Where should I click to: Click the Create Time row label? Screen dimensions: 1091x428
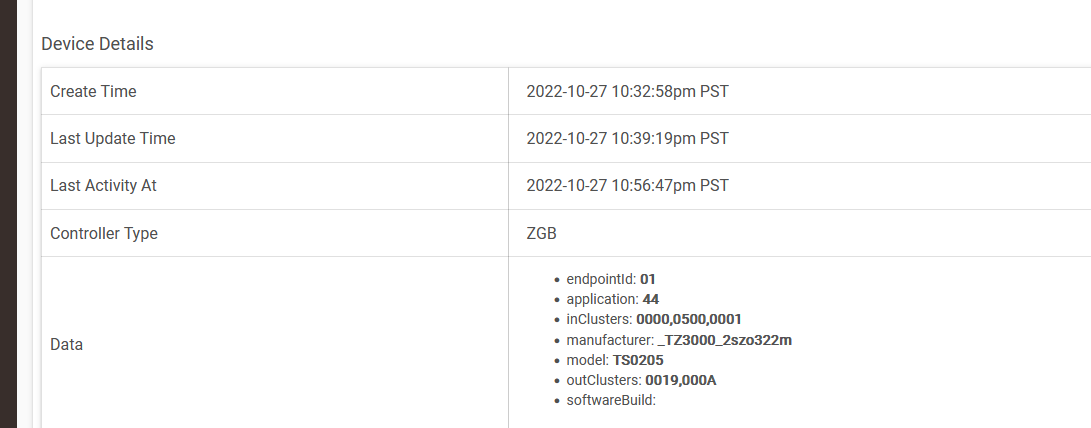(93, 91)
